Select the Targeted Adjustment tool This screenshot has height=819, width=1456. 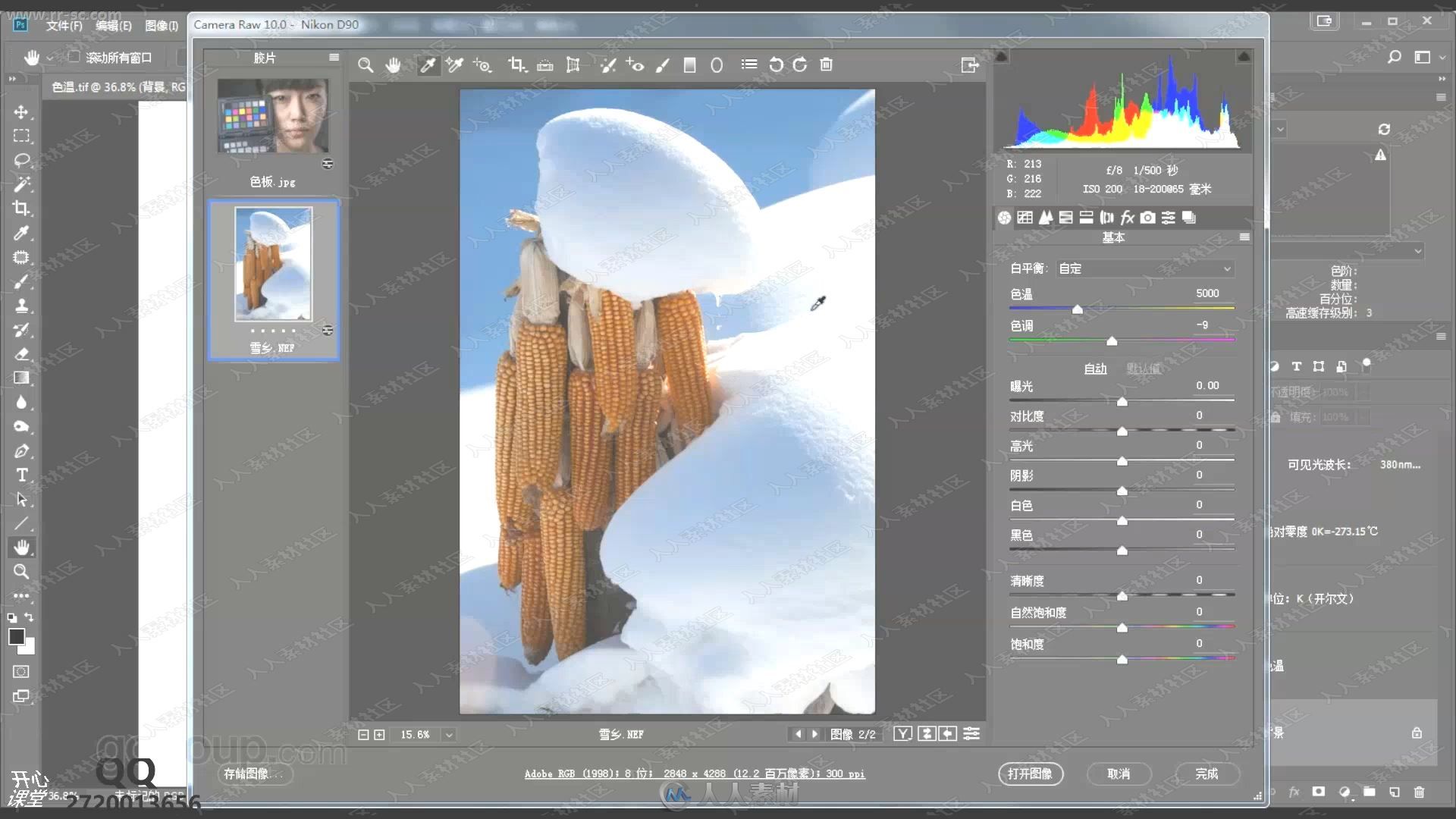tap(482, 65)
